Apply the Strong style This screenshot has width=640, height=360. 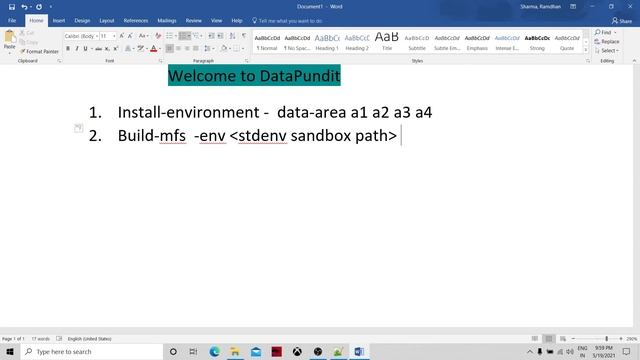pyautogui.click(x=537, y=42)
